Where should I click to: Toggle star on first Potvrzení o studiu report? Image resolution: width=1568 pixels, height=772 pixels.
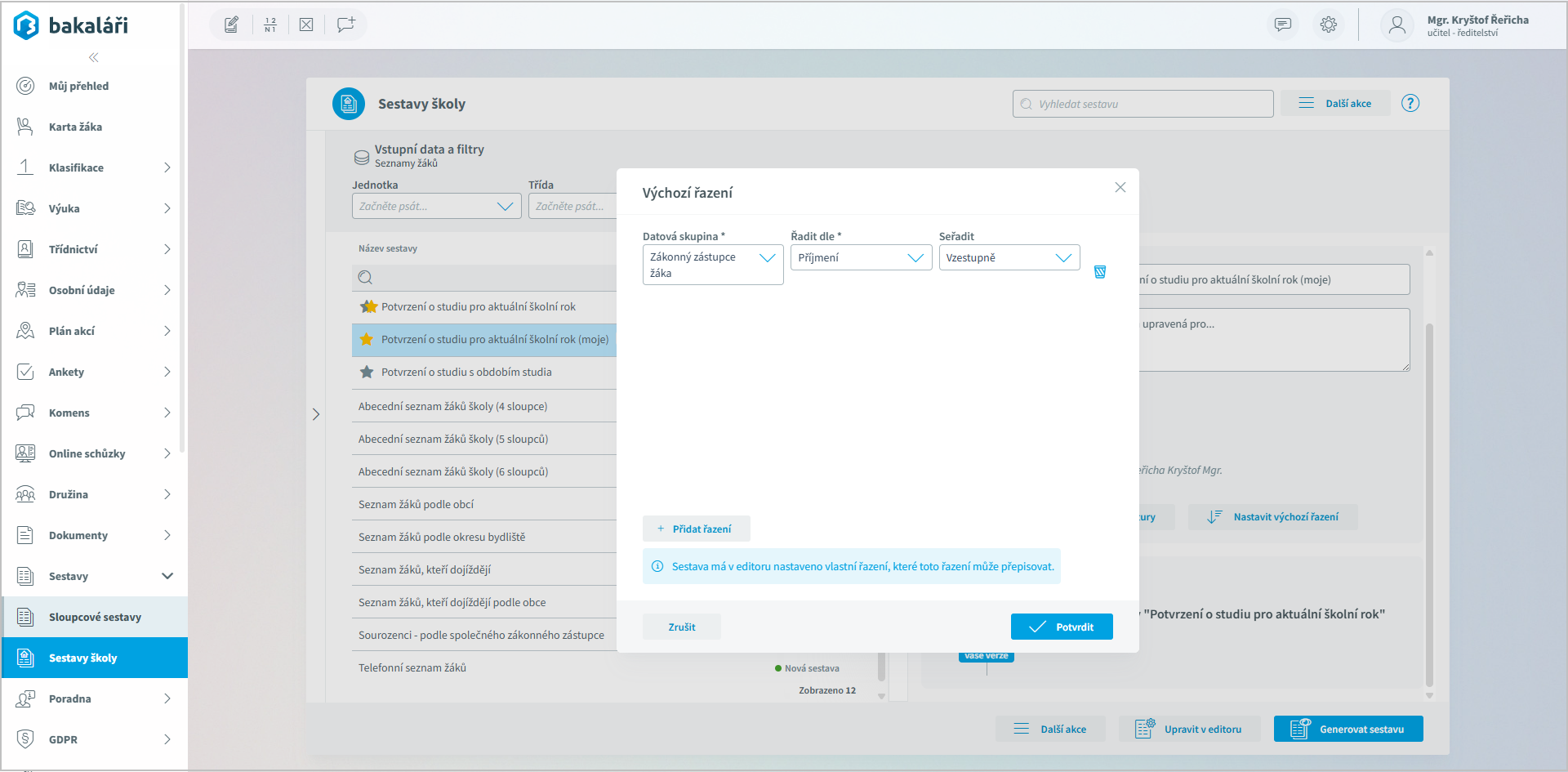(x=368, y=307)
